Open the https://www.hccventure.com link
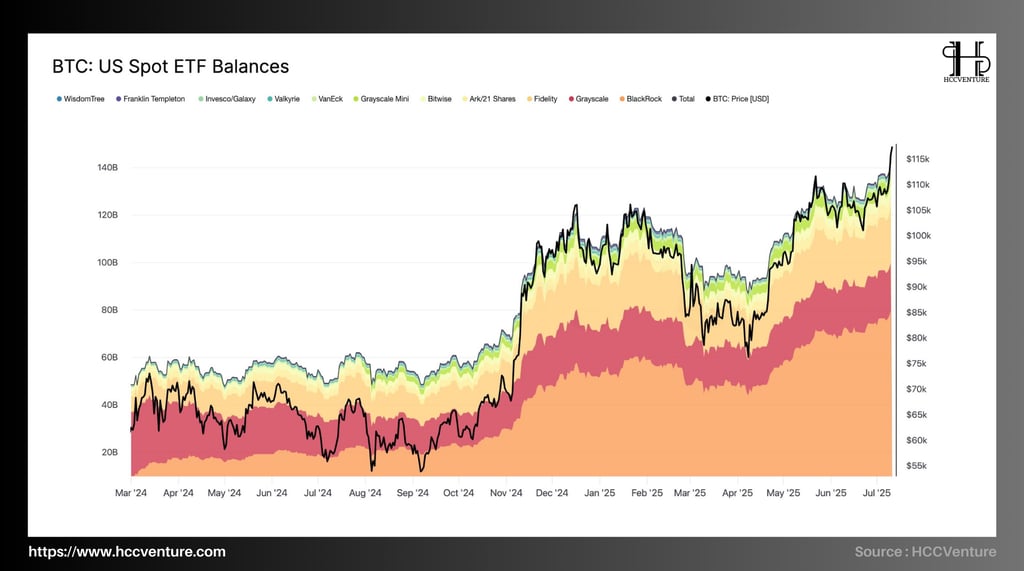1024x571 pixels. point(127,551)
